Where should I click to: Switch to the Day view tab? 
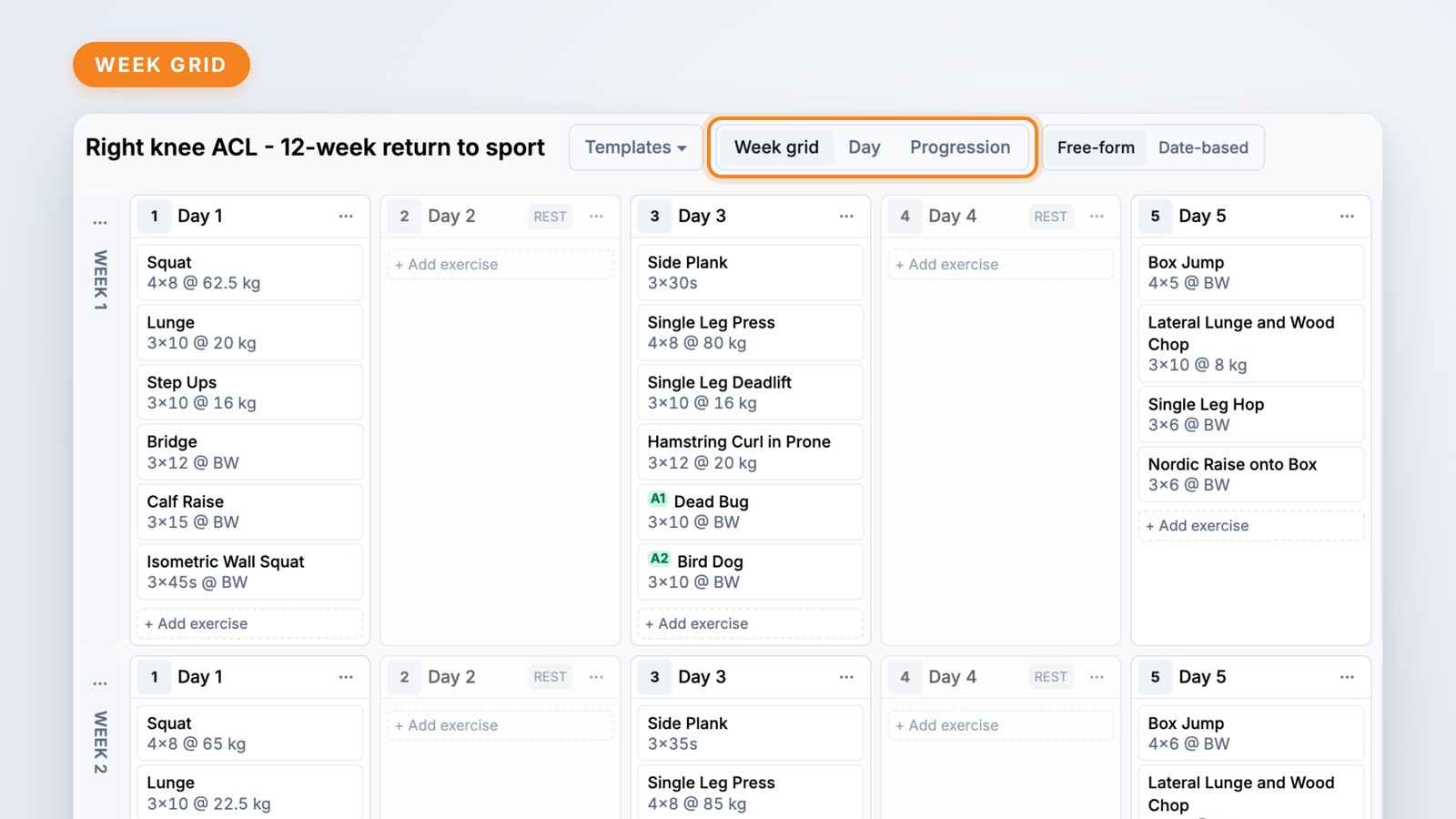(x=864, y=147)
